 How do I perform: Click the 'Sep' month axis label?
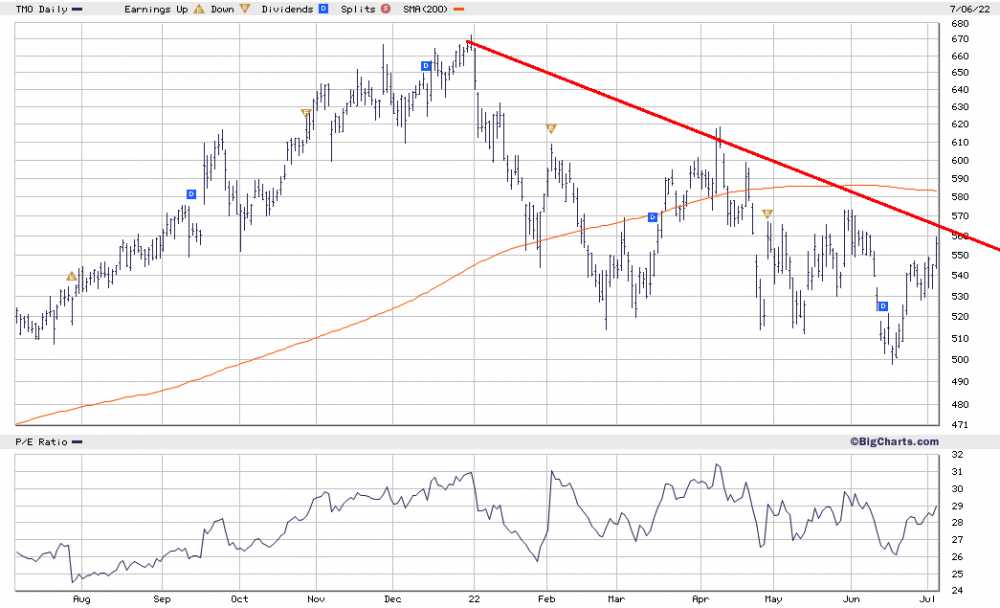point(162,598)
